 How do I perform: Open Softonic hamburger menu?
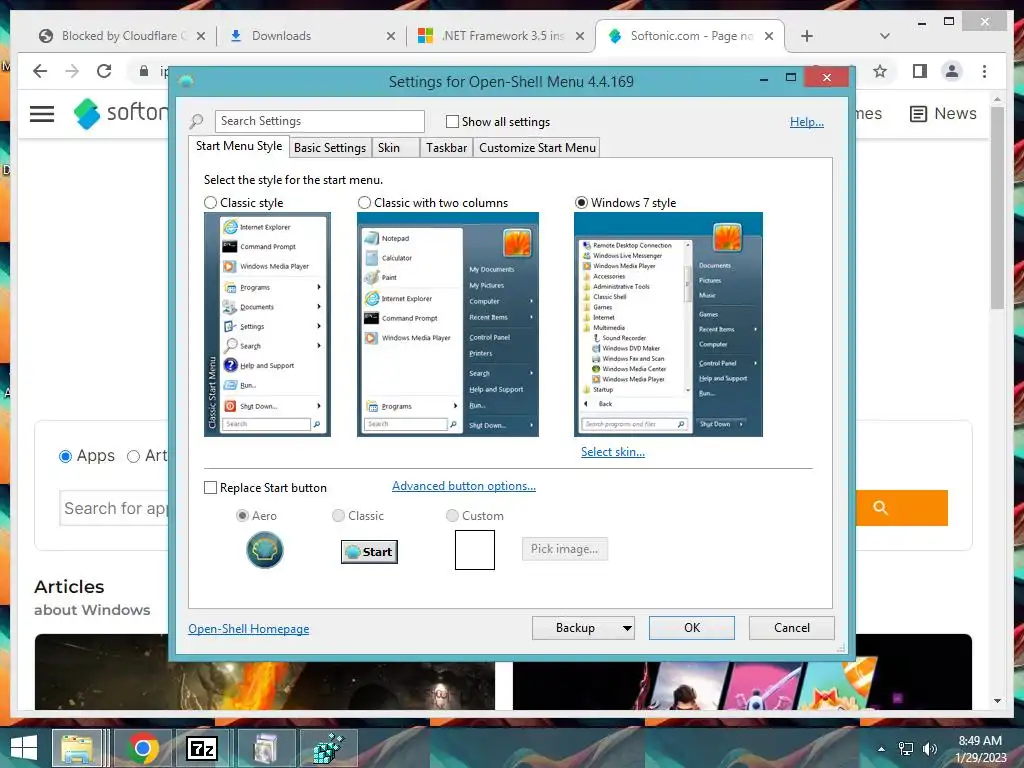42,114
